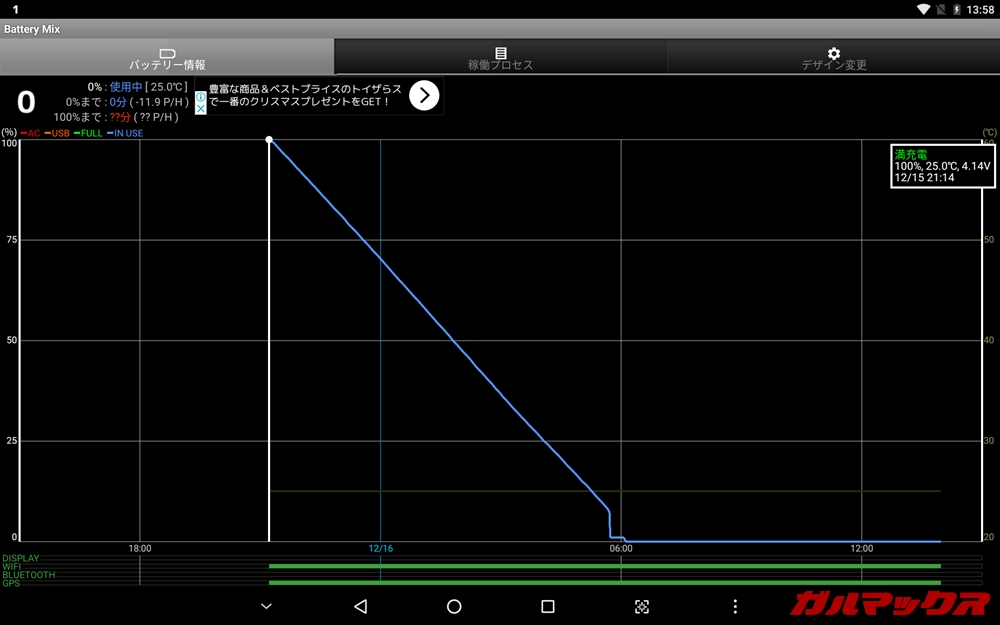Tap the 満充電 info box on graph
Image resolution: width=1000 pixels, height=625 pixels.
pyautogui.click(x=943, y=166)
